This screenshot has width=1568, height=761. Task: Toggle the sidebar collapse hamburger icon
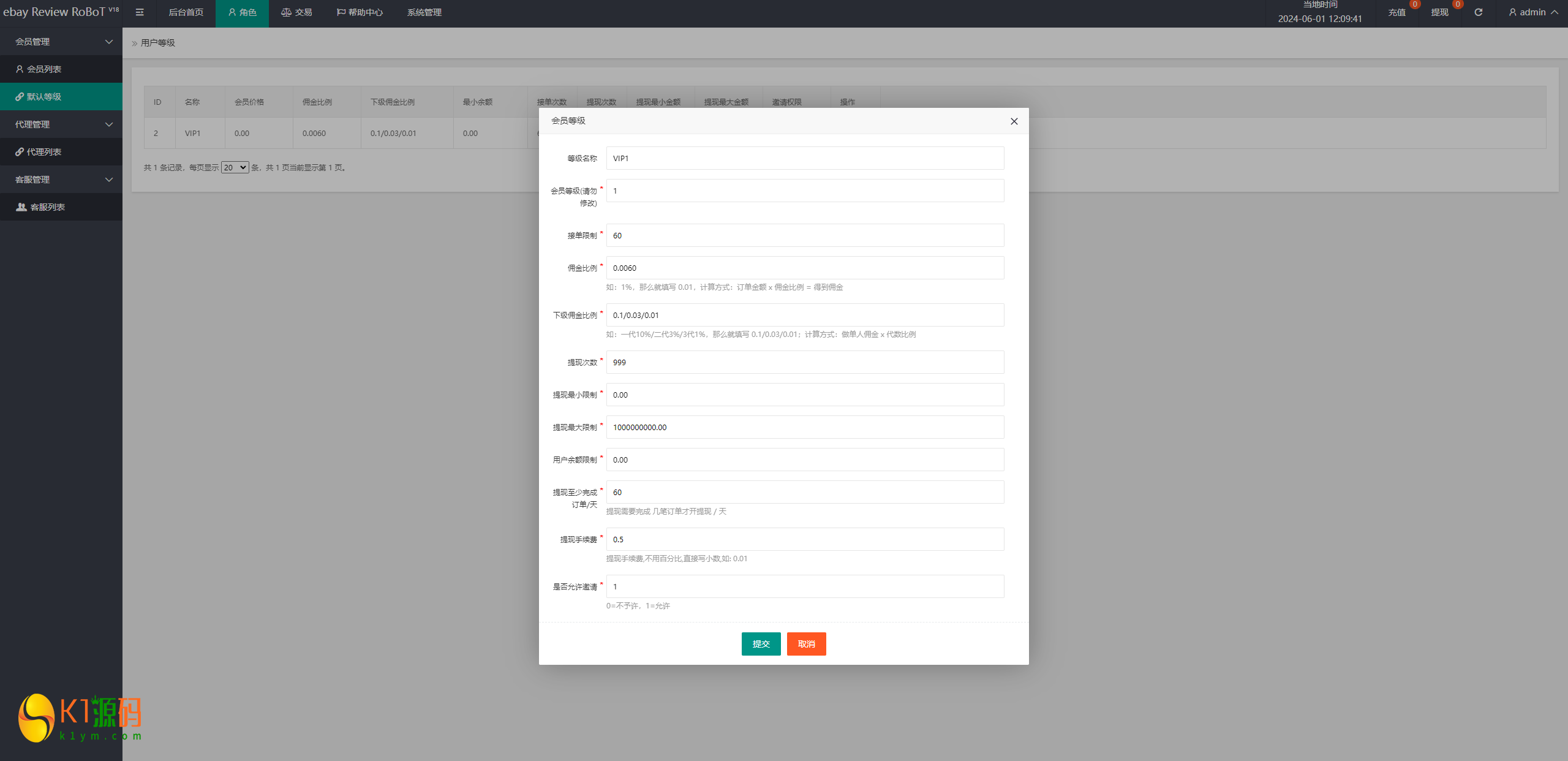[x=140, y=12]
